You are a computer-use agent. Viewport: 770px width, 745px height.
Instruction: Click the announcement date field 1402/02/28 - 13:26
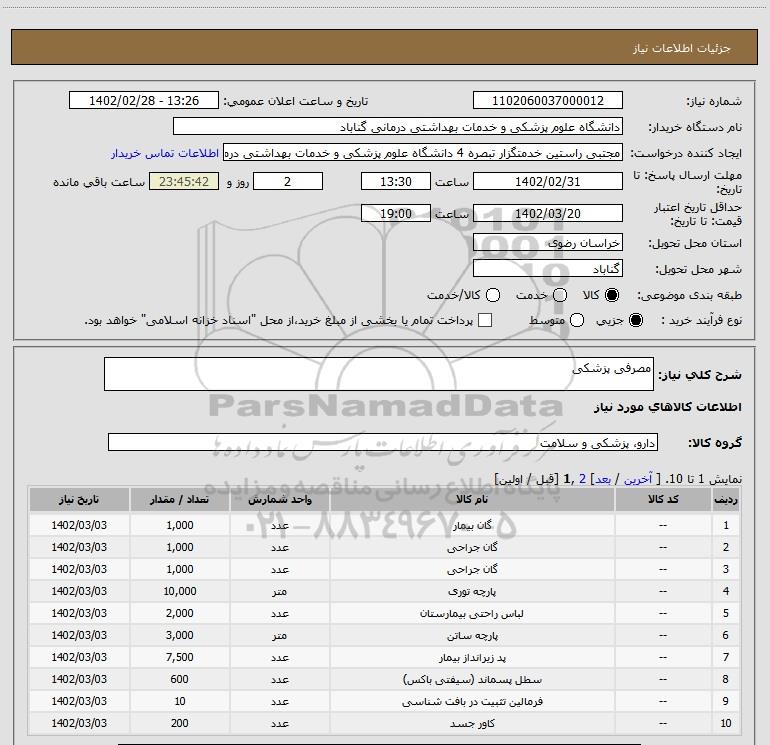point(144,100)
